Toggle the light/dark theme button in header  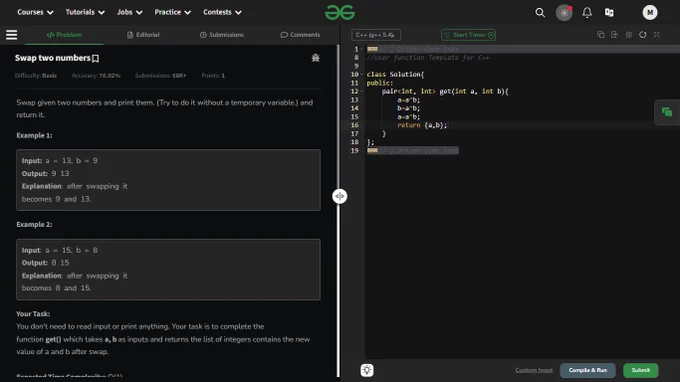coord(564,13)
